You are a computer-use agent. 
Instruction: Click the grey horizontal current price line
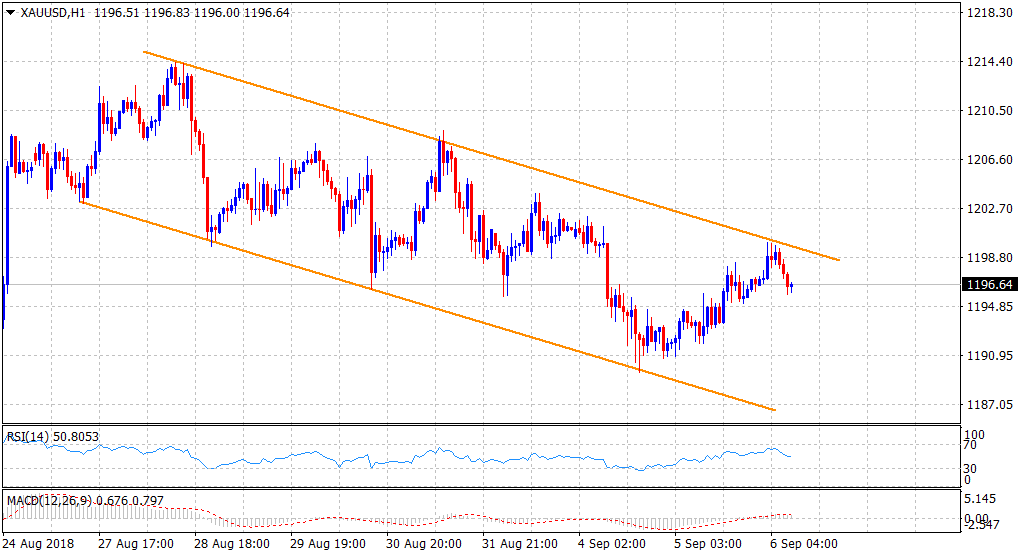(x=880, y=285)
